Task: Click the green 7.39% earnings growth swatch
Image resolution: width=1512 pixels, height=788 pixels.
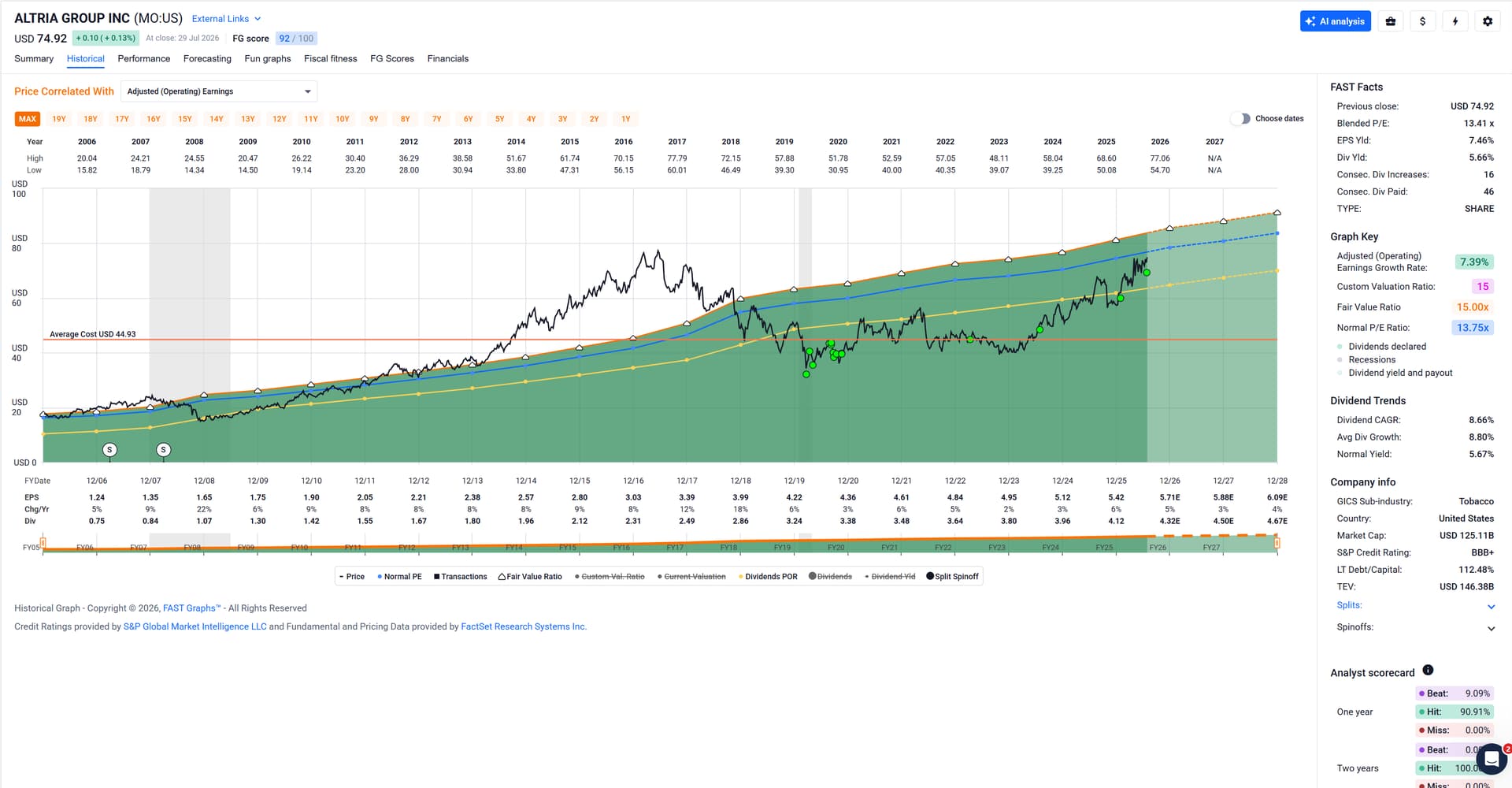Action: tap(1474, 262)
